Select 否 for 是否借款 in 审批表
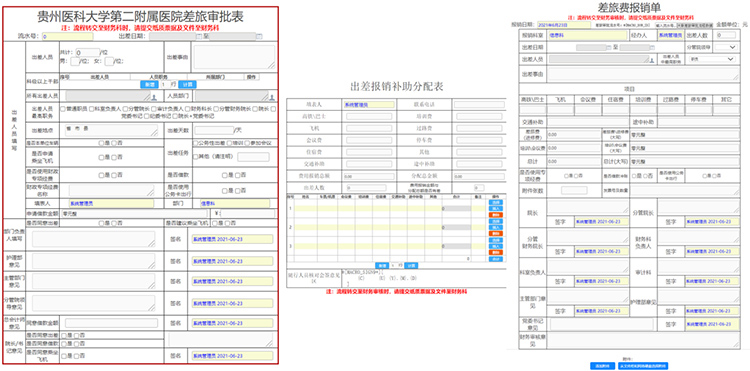750x371 pixels. point(238,175)
